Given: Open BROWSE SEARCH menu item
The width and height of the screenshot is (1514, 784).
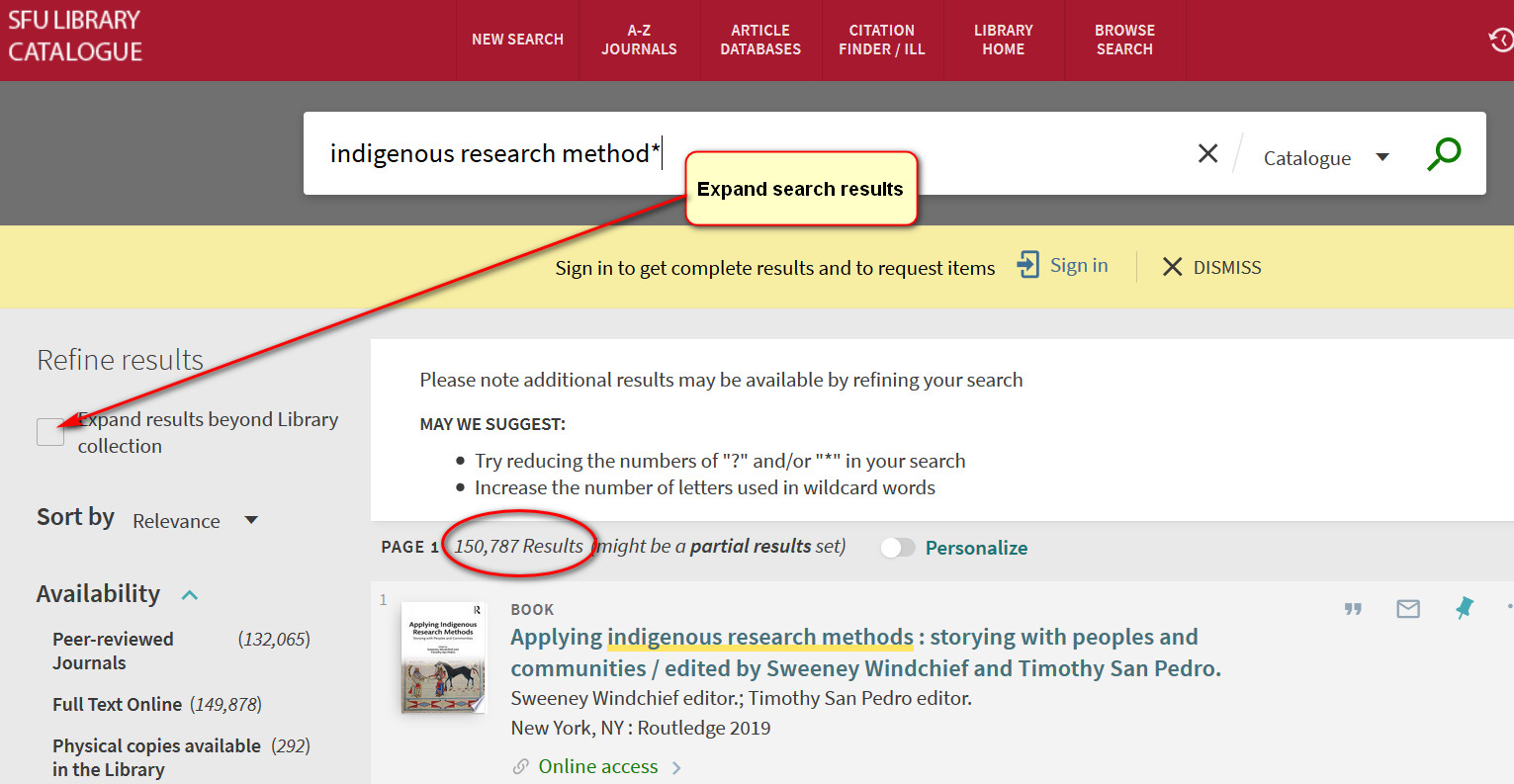Looking at the screenshot, I should (x=1124, y=40).
